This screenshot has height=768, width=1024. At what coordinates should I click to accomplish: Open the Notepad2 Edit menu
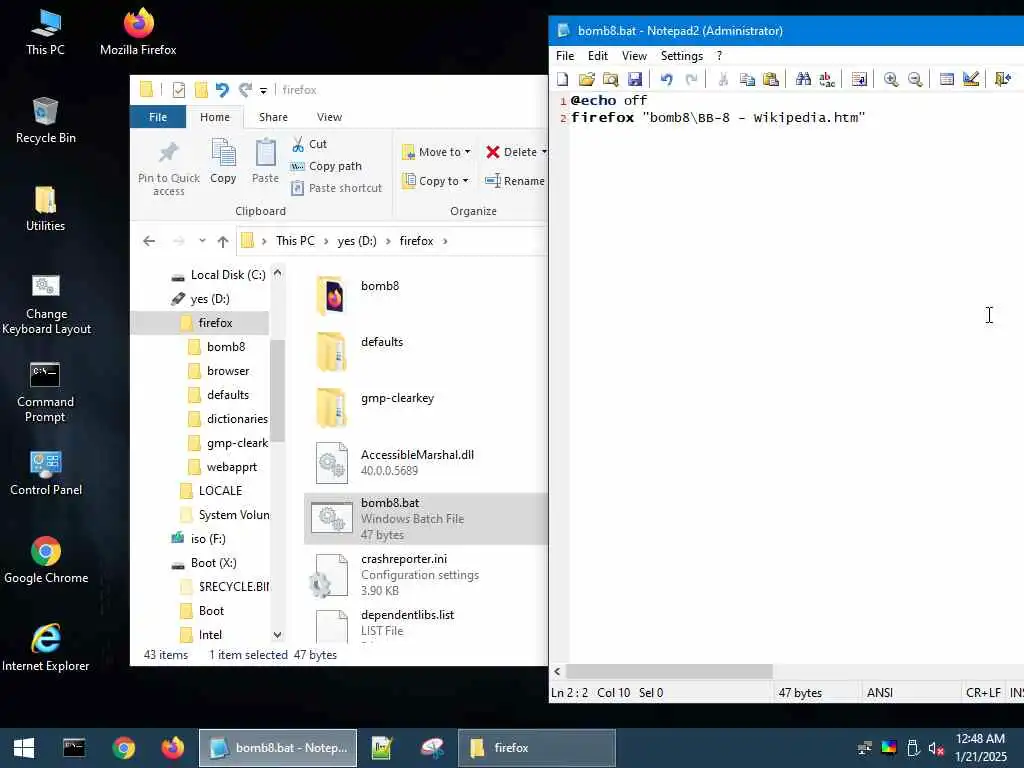(598, 56)
